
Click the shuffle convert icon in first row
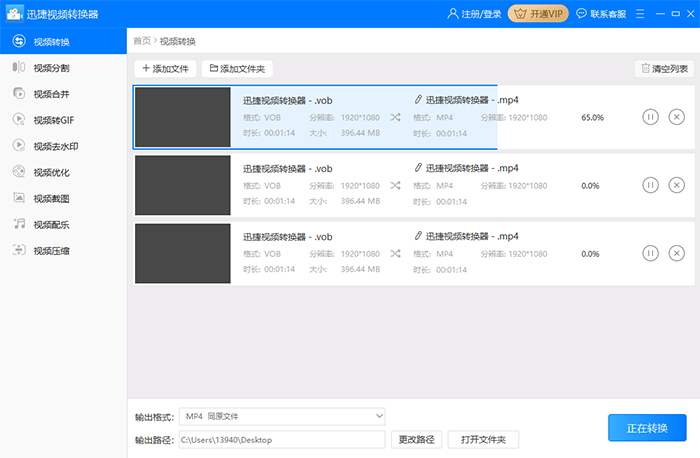395,117
